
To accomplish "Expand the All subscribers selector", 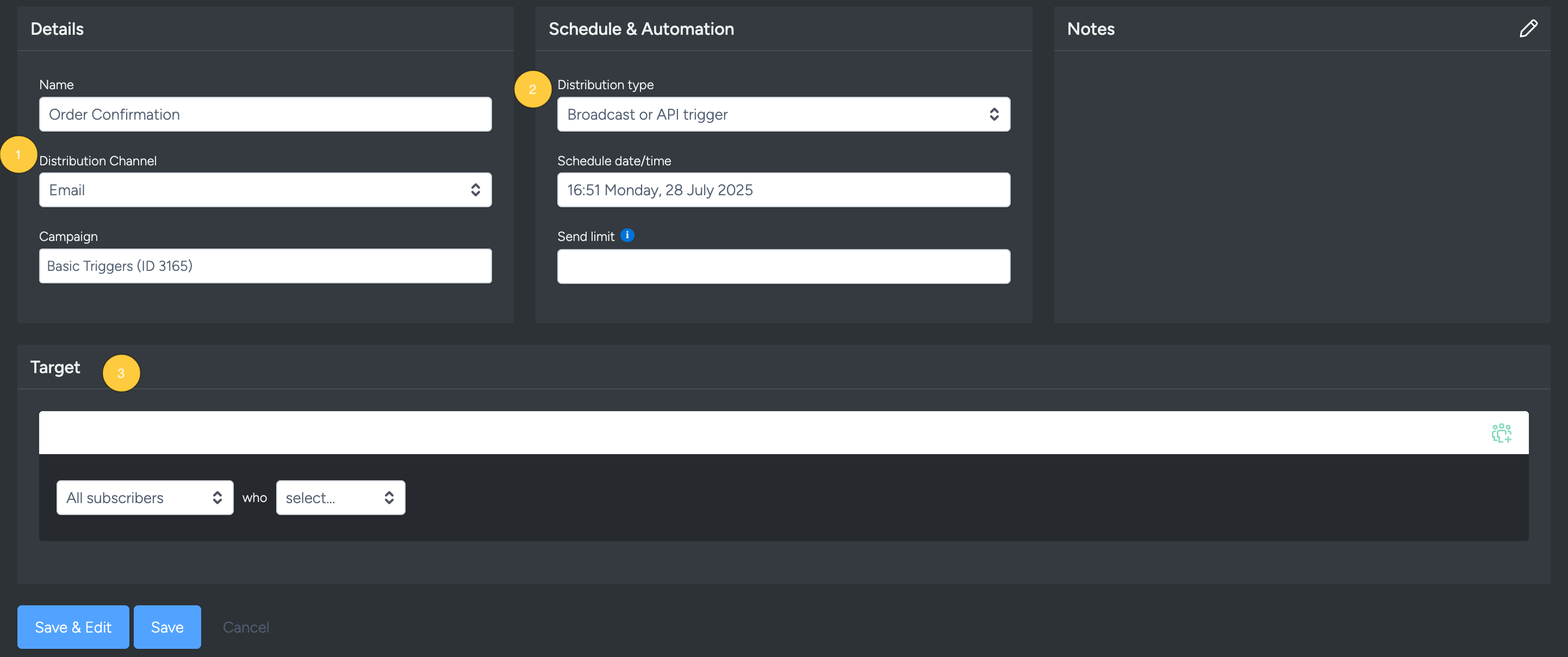I will pos(144,498).
